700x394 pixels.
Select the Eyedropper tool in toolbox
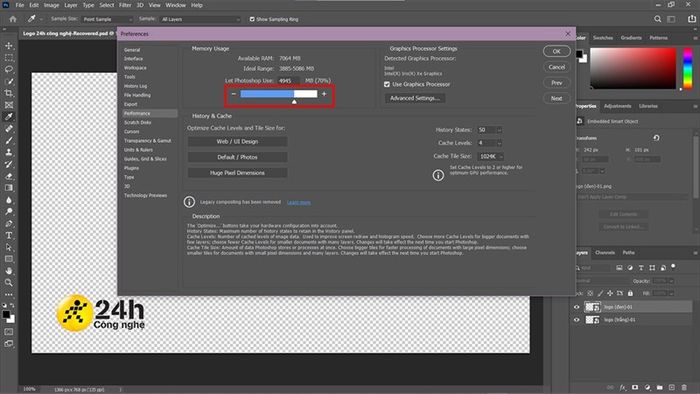click(9, 116)
